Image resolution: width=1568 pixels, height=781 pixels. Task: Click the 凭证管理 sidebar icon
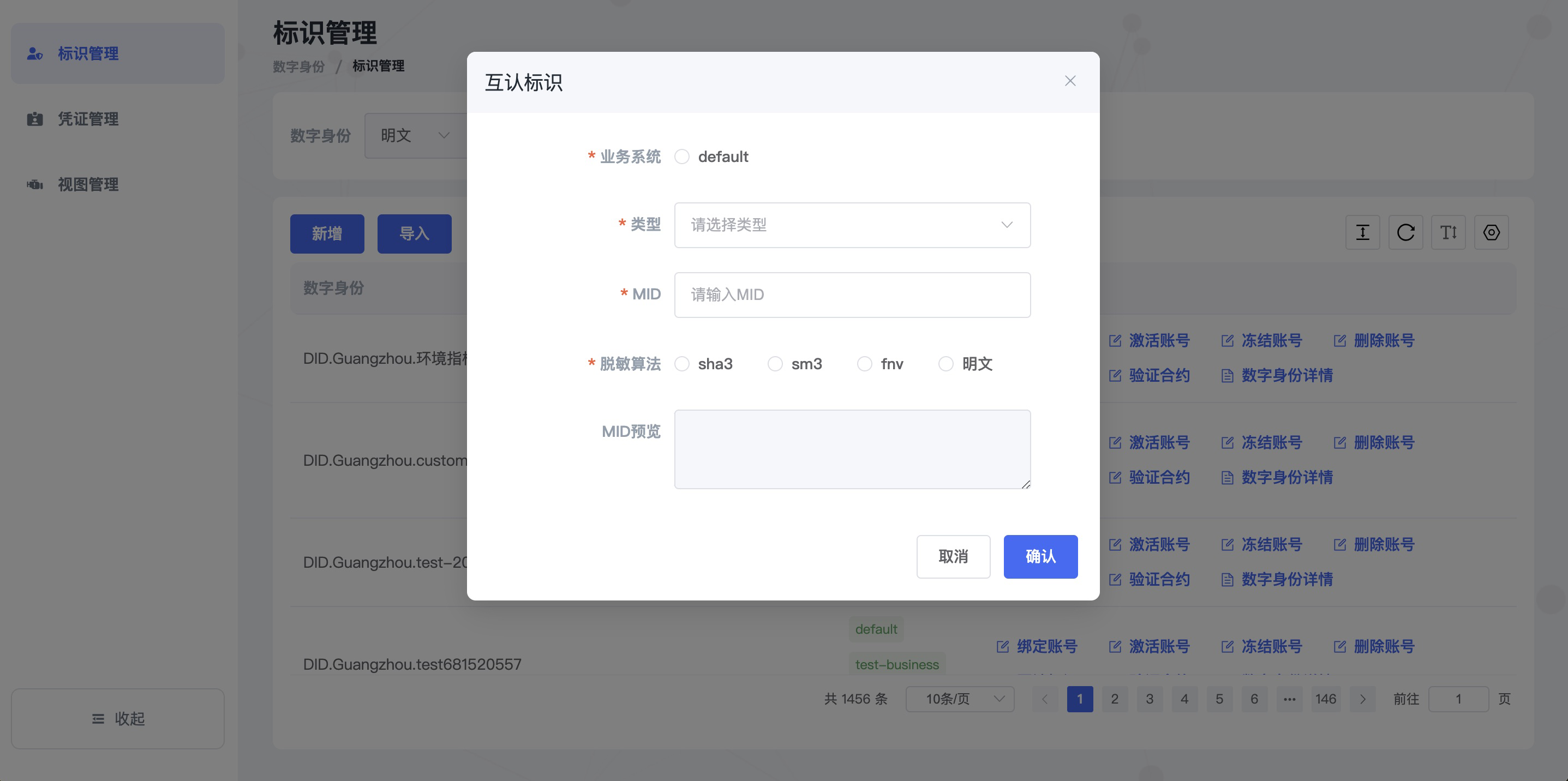point(35,119)
